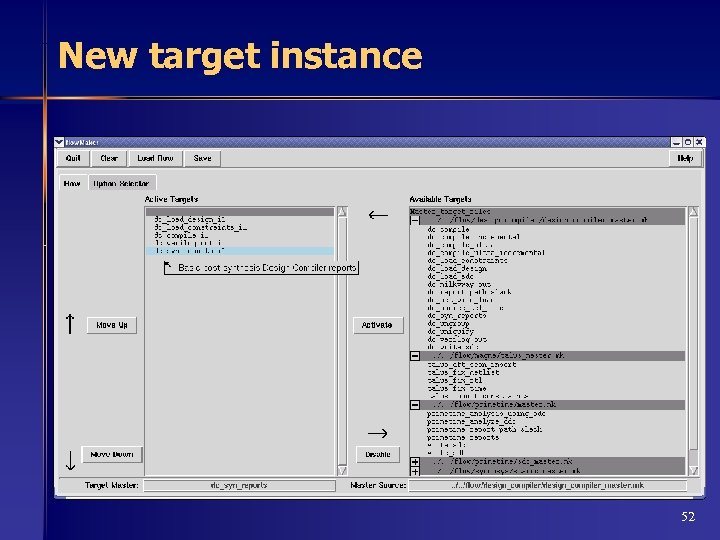This screenshot has width=720, height=540.
Task: Click the flow/primetime/master.mk header row
Action: click(547, 405)
